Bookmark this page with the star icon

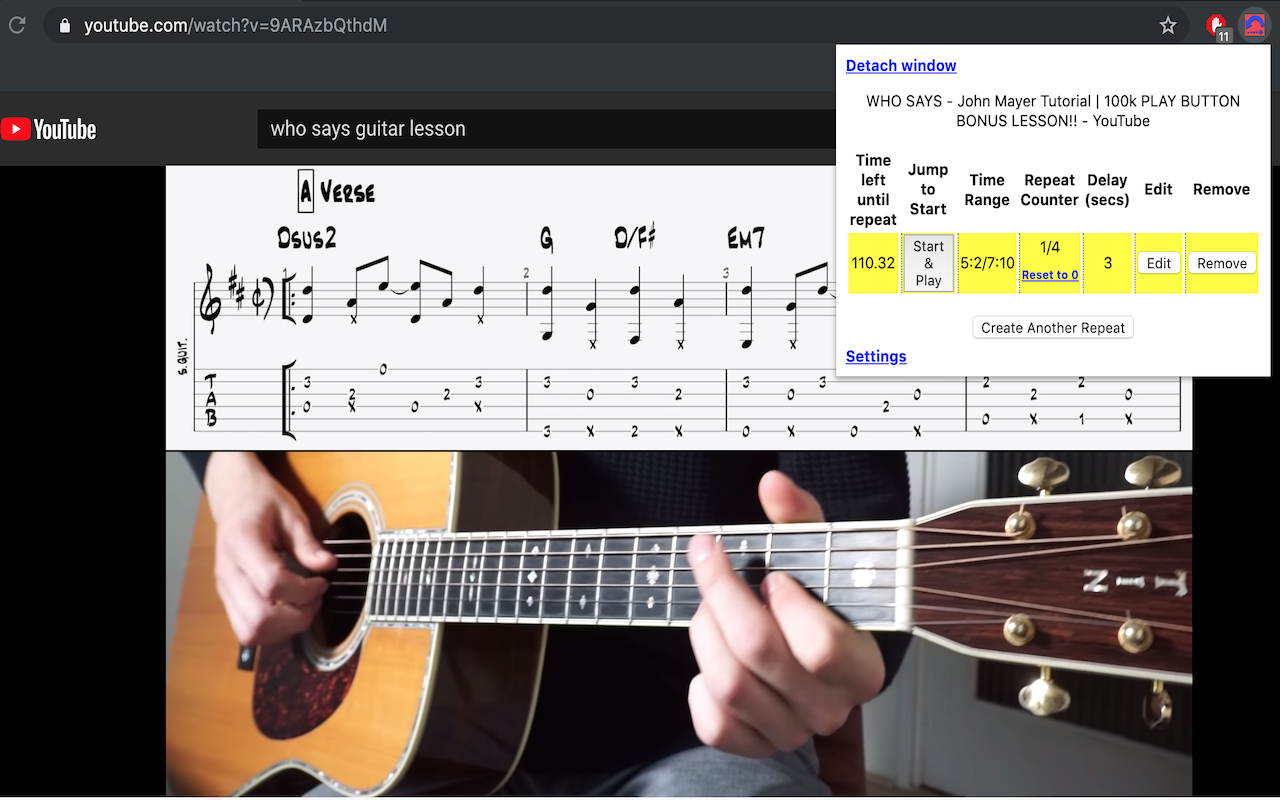[x=1168, y=26]
